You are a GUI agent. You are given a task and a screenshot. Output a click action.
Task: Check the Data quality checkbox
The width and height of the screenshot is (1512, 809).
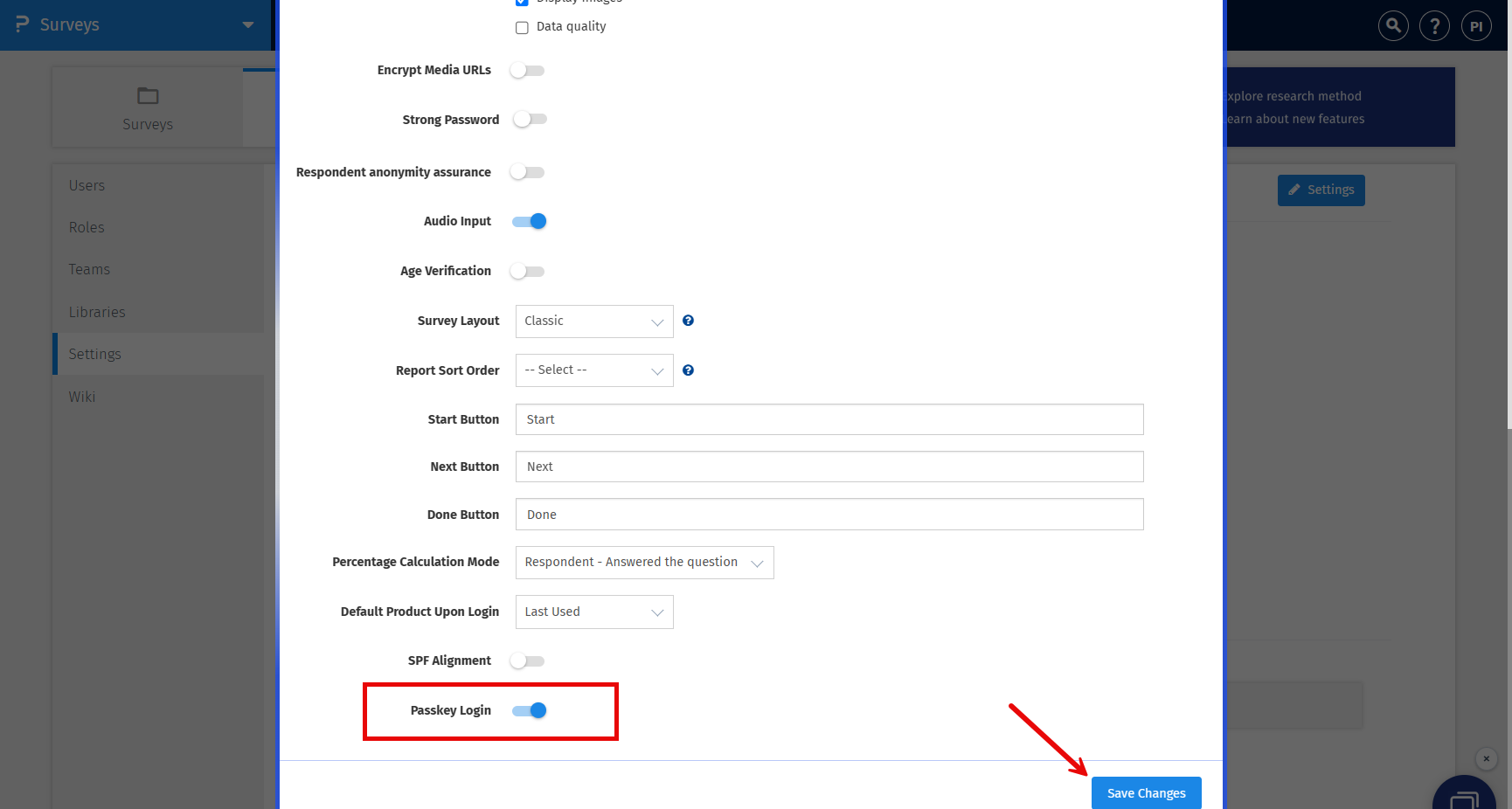[522, 27]
